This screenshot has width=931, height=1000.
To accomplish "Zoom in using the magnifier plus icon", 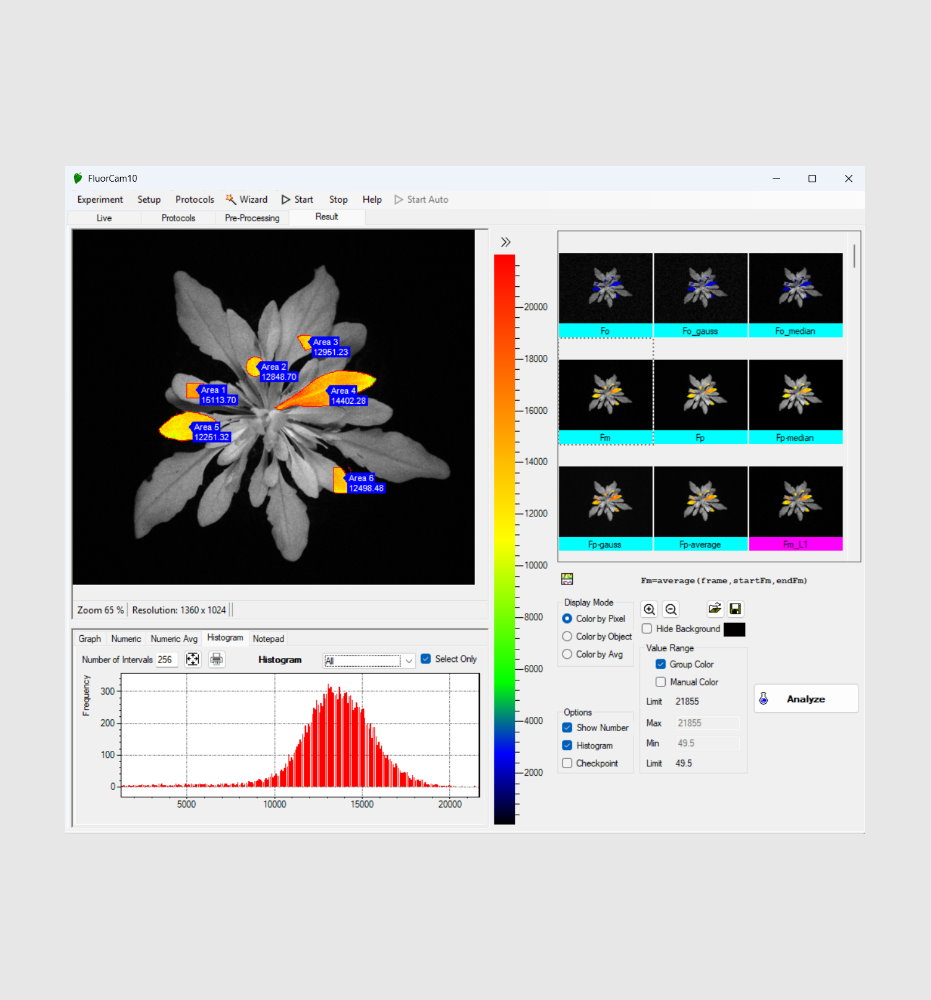I will click(649, 609).
